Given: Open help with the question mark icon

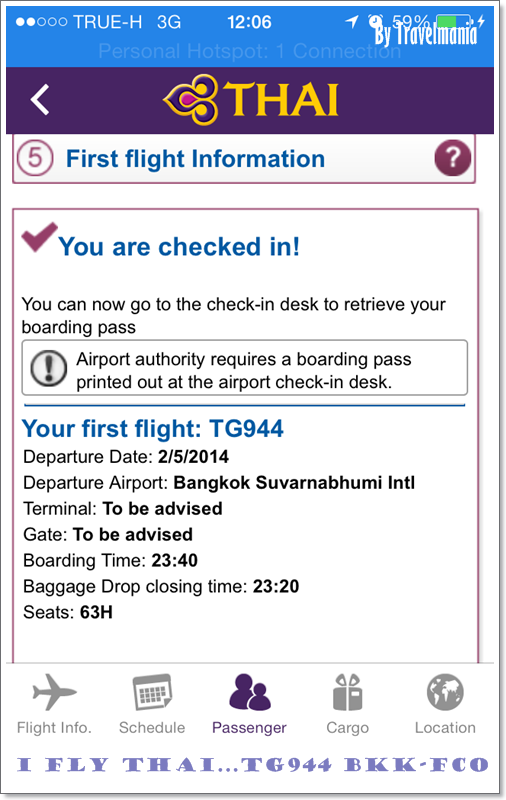Looking at the screenshot, I should [452, 158].
